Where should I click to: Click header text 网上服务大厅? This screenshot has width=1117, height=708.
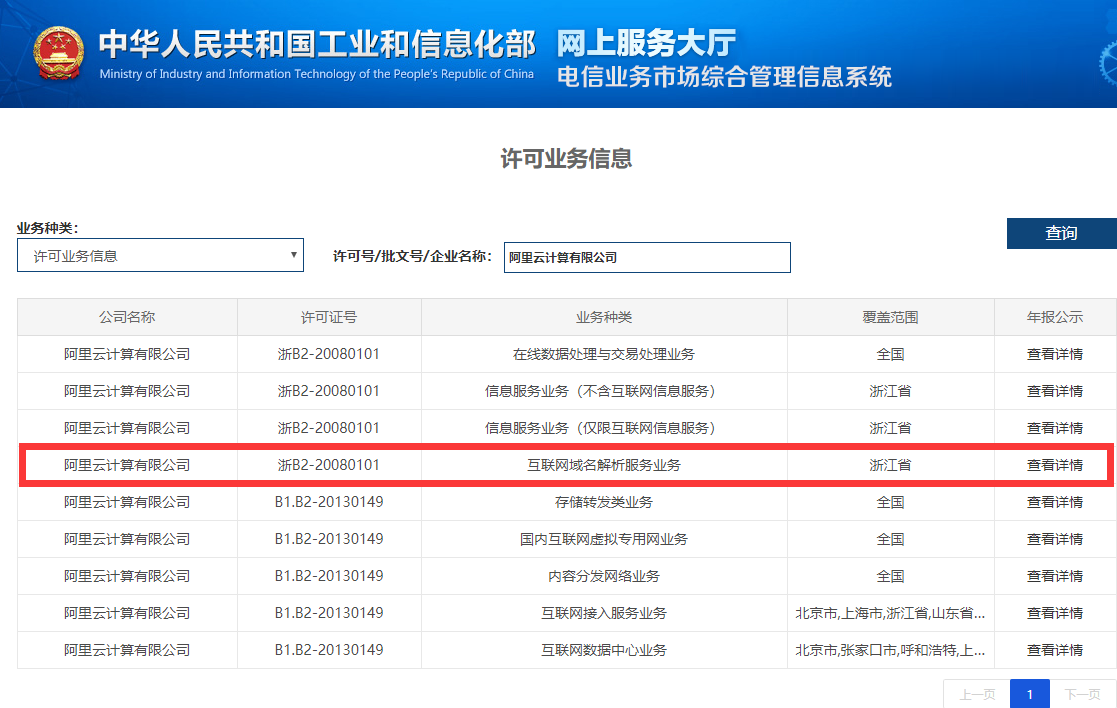coord(646,43)
